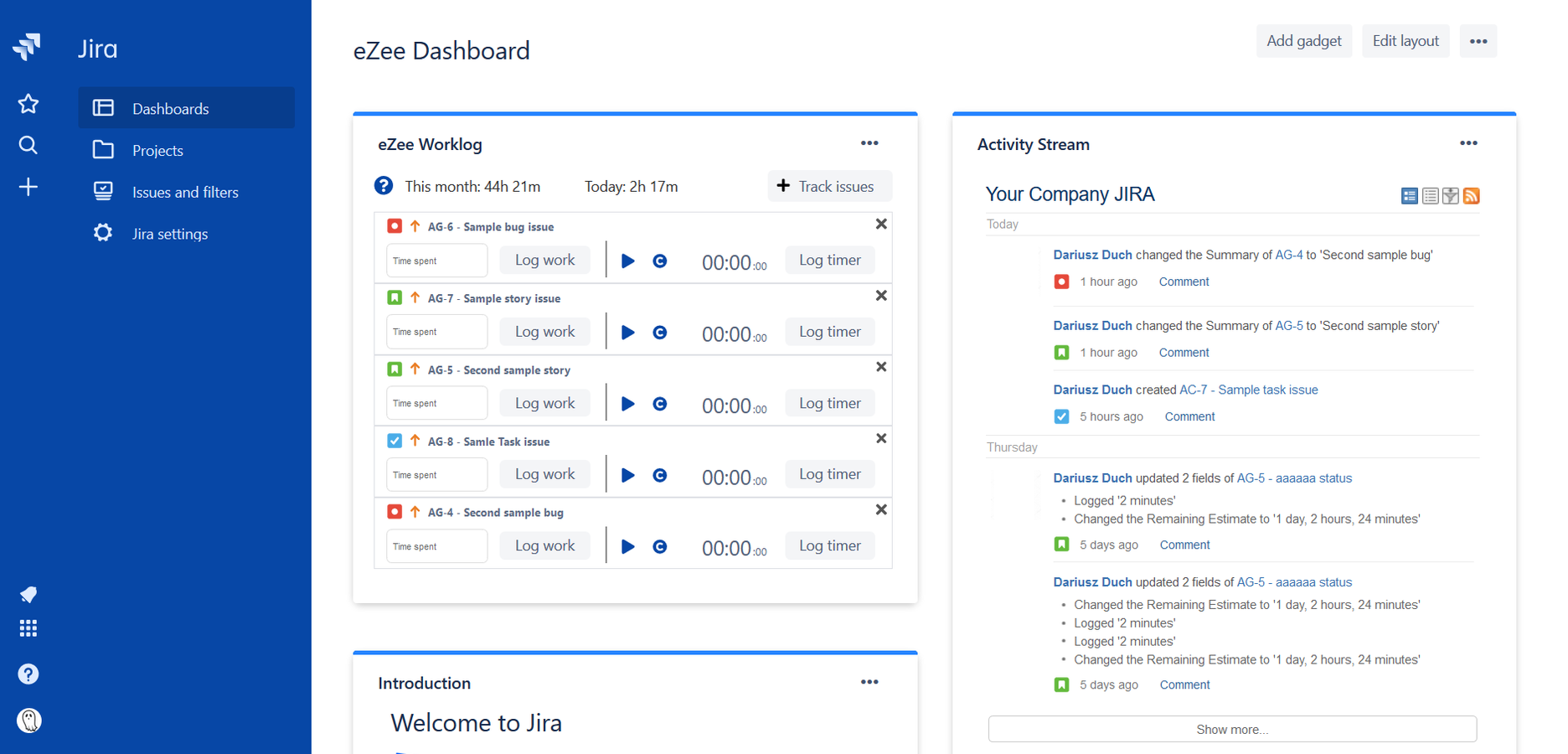Viewport: 1568px width, 754px height.
Task: Open Activity Stream RSS feed icon
Action: [x=1472, y=196]
